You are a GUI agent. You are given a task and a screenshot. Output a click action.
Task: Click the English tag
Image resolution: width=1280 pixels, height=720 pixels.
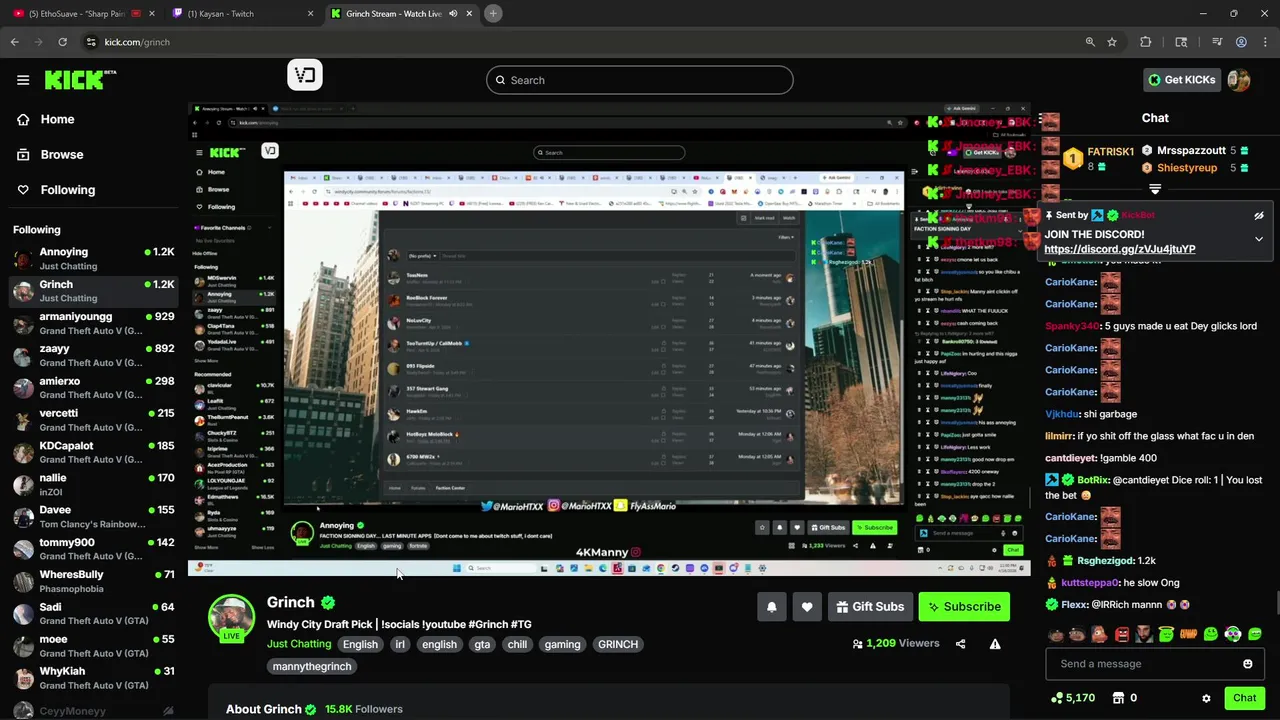coord(360,645)
